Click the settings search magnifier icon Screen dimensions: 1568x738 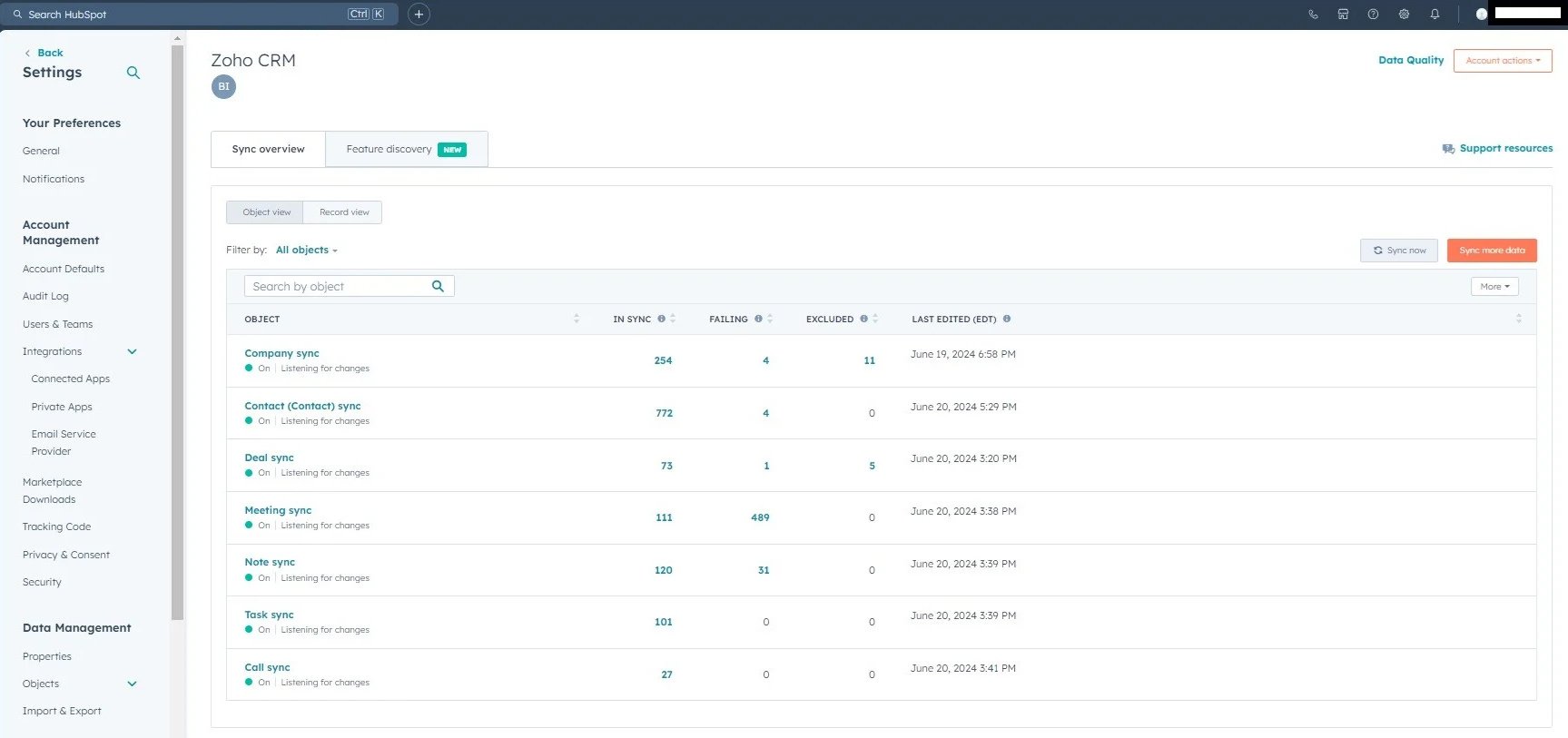tap(133, 73)
